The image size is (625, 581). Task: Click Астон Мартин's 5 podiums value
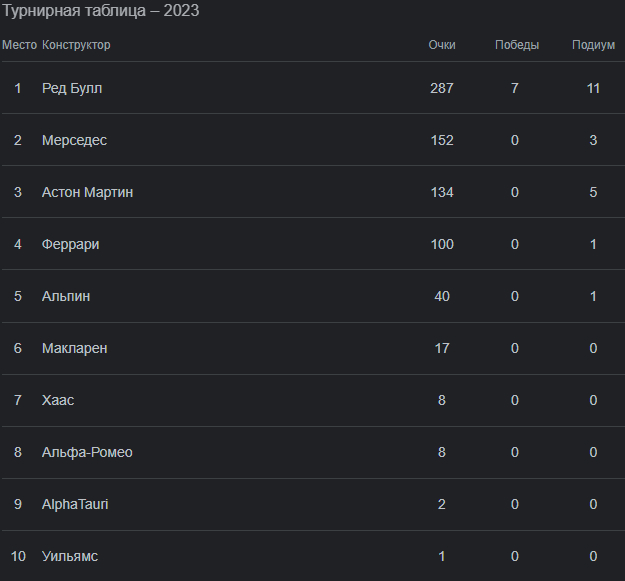click(x=593, y=192)
